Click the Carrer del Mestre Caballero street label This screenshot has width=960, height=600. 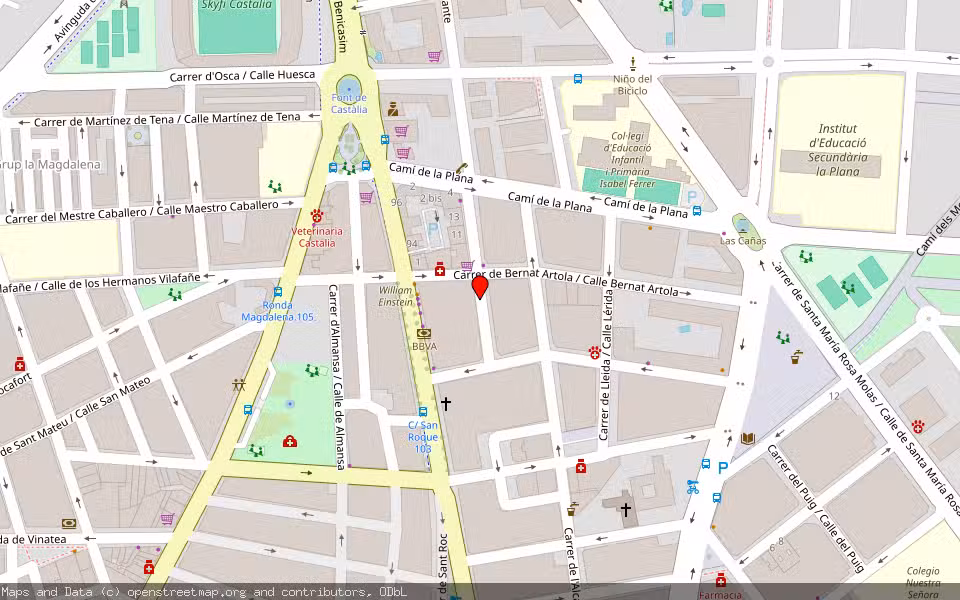click(x=141, y=211)
